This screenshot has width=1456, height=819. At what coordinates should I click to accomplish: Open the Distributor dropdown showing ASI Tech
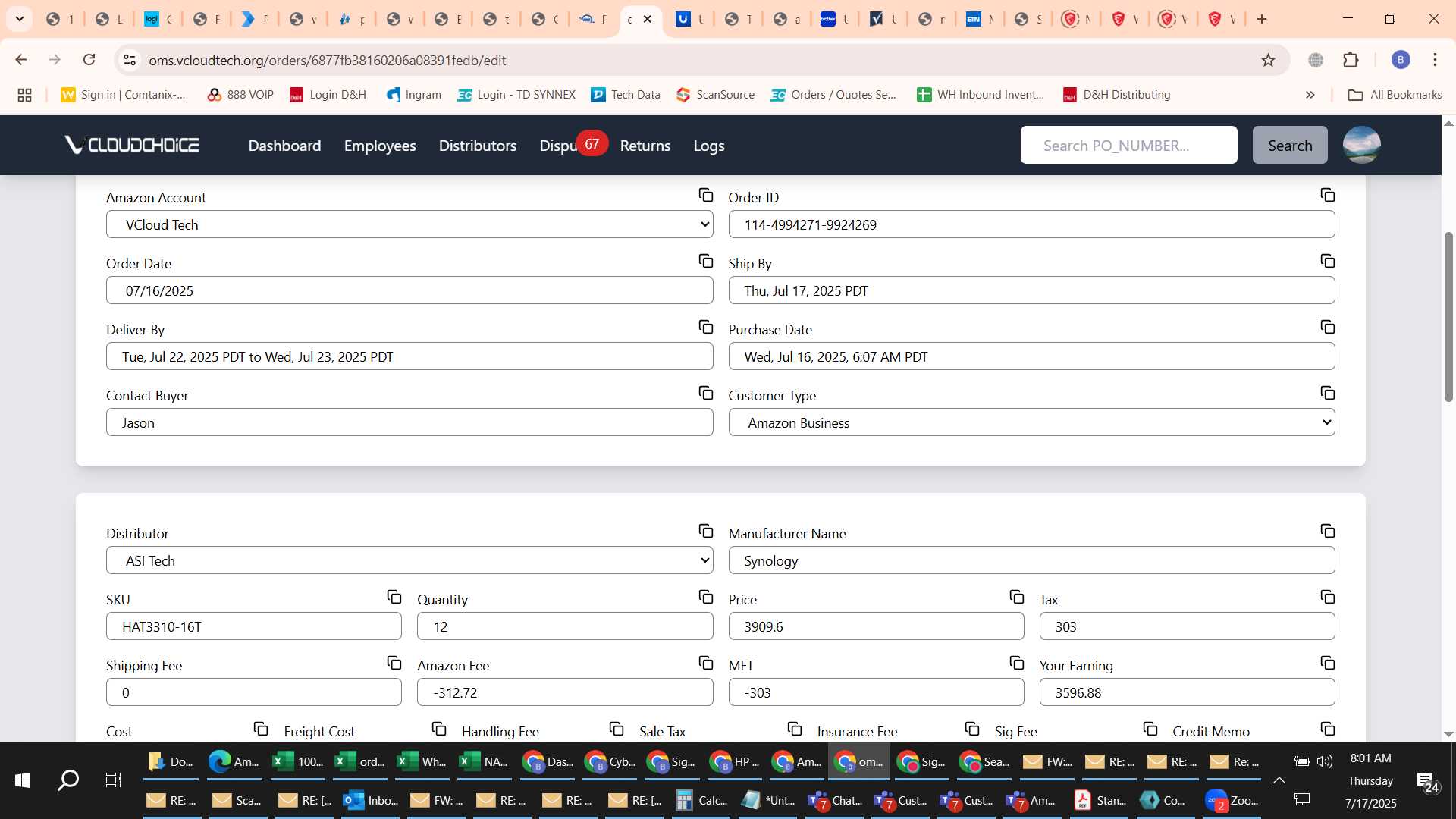coord(409,560)
